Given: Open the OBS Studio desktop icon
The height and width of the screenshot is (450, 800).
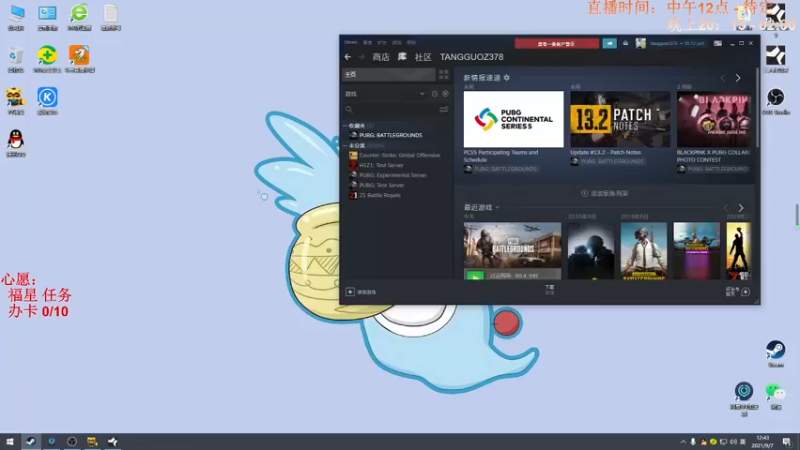Looking at the screenshot, I should 776,101.
